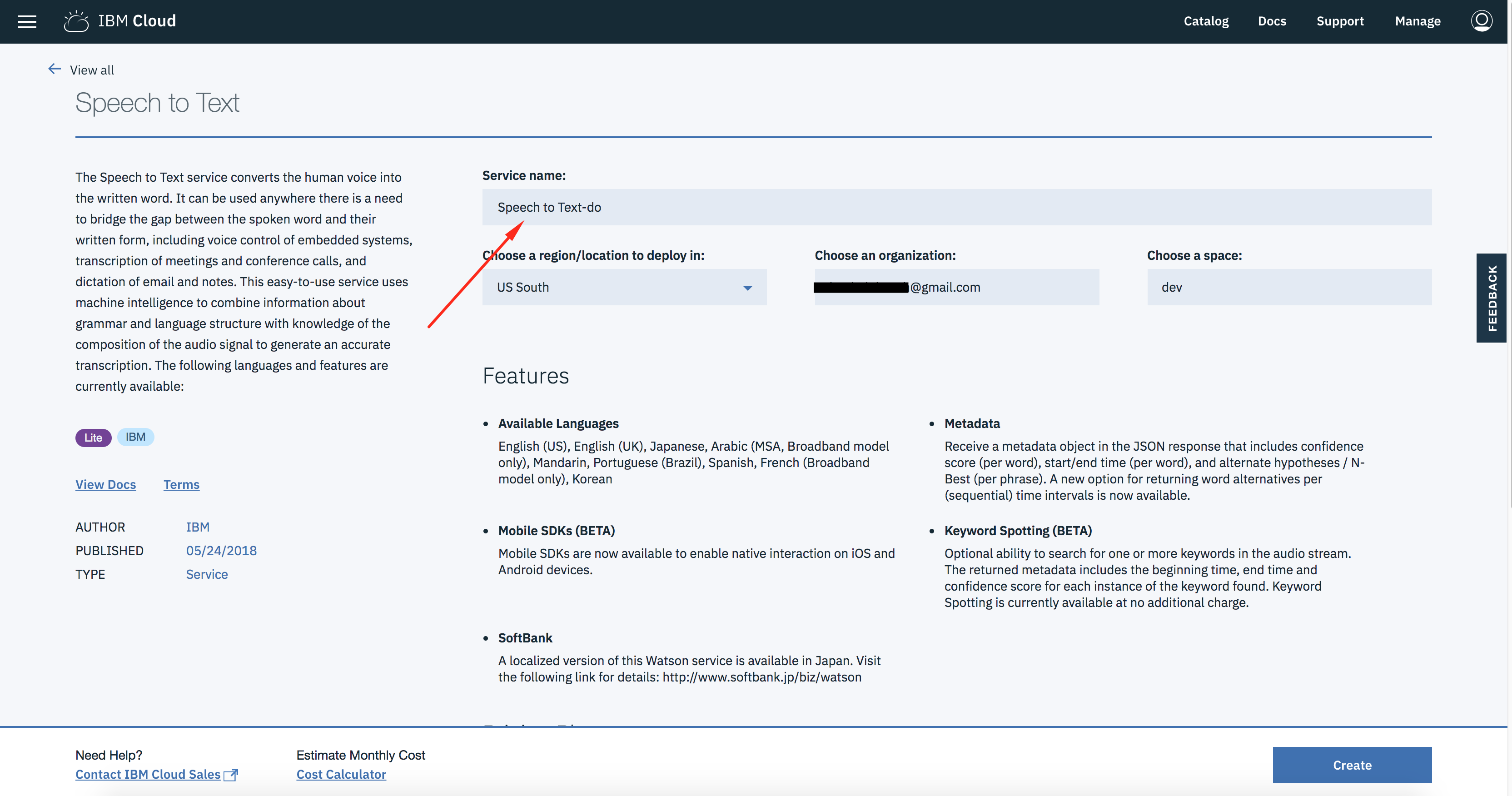Open the Catalog menu item

click(x=1206, y=21)
